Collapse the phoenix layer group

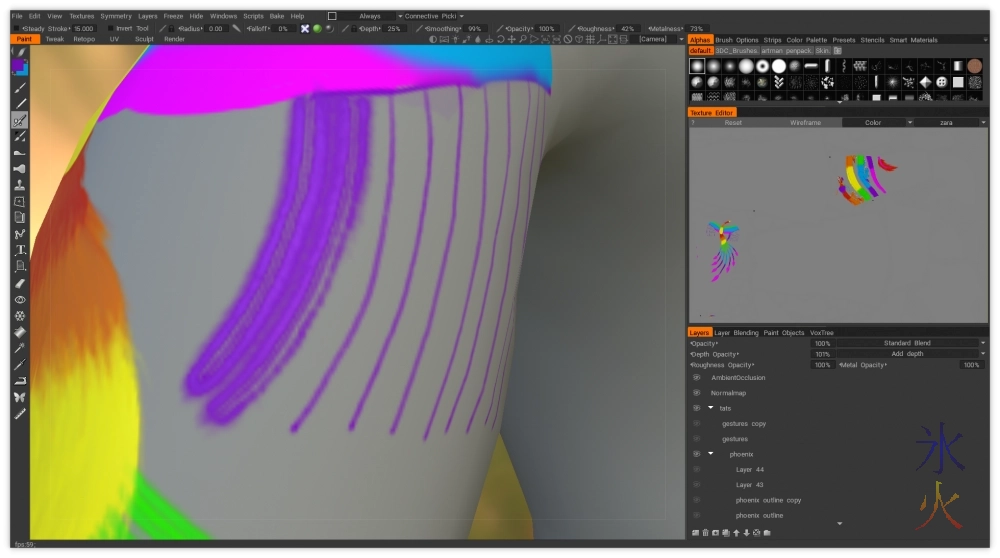coord(711,454)
